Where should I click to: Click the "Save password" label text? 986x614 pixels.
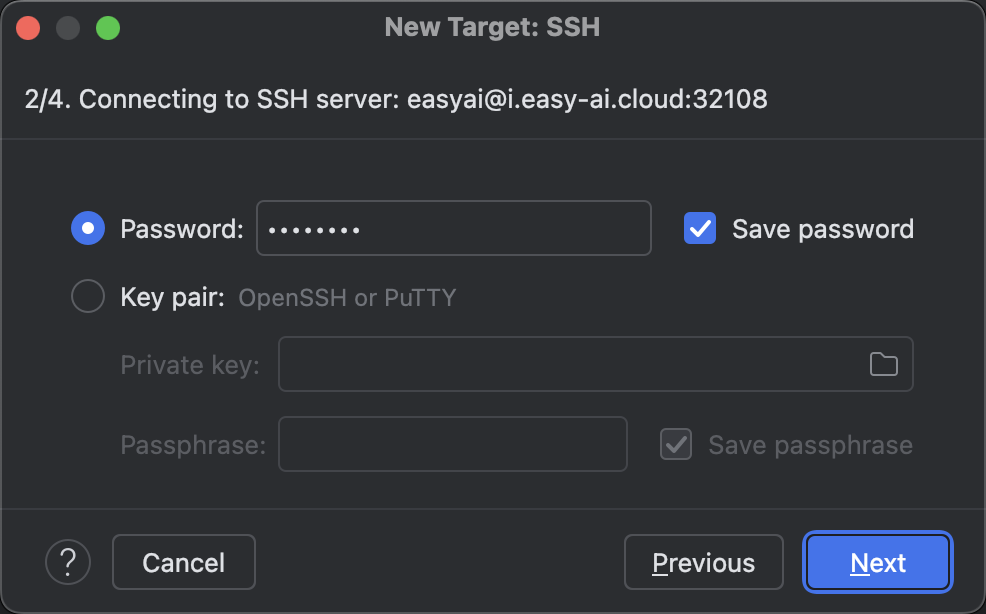point(823,229)
